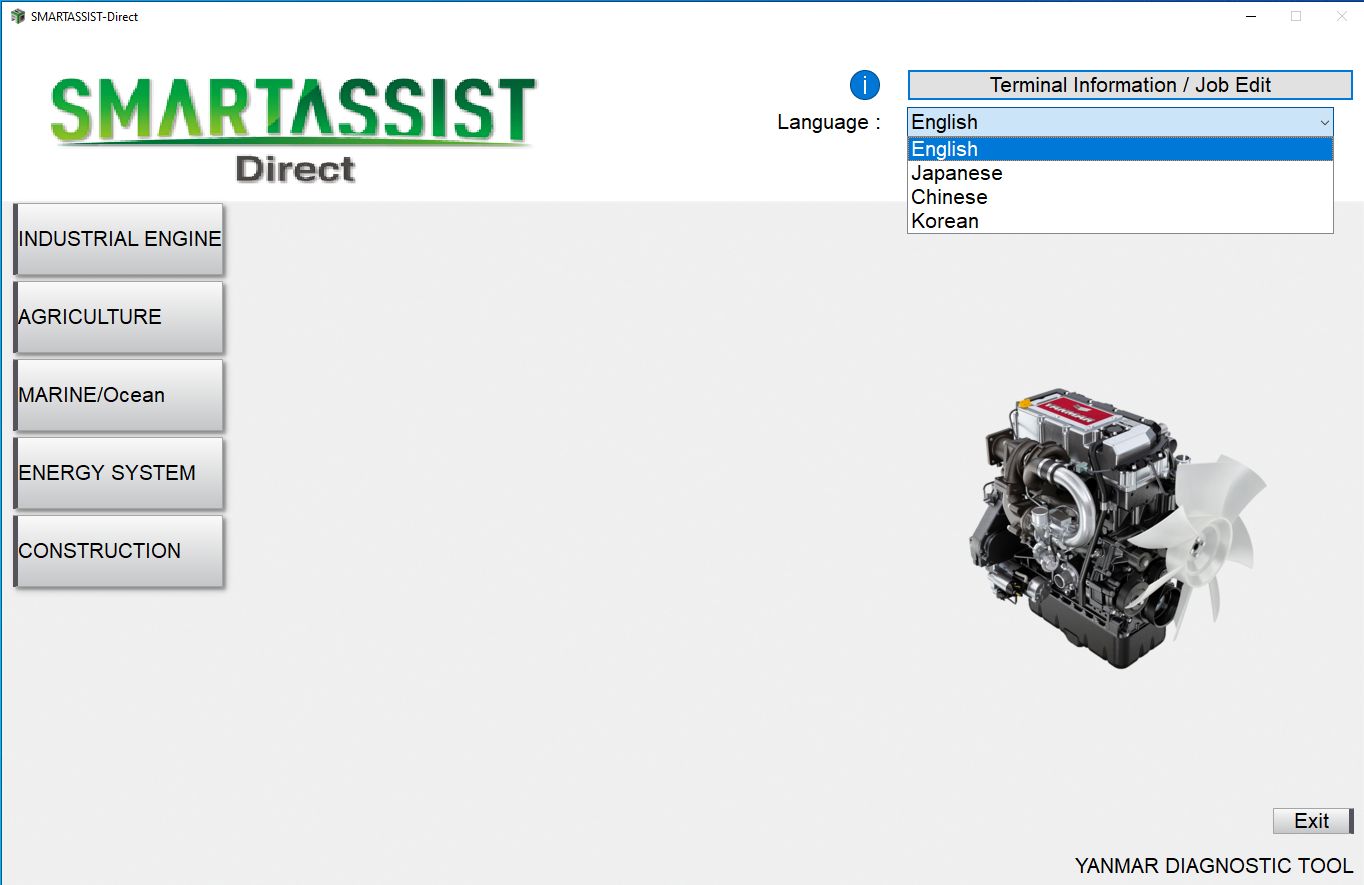
Task: Click the Exit button
Action: click(x=1311, y=820)
